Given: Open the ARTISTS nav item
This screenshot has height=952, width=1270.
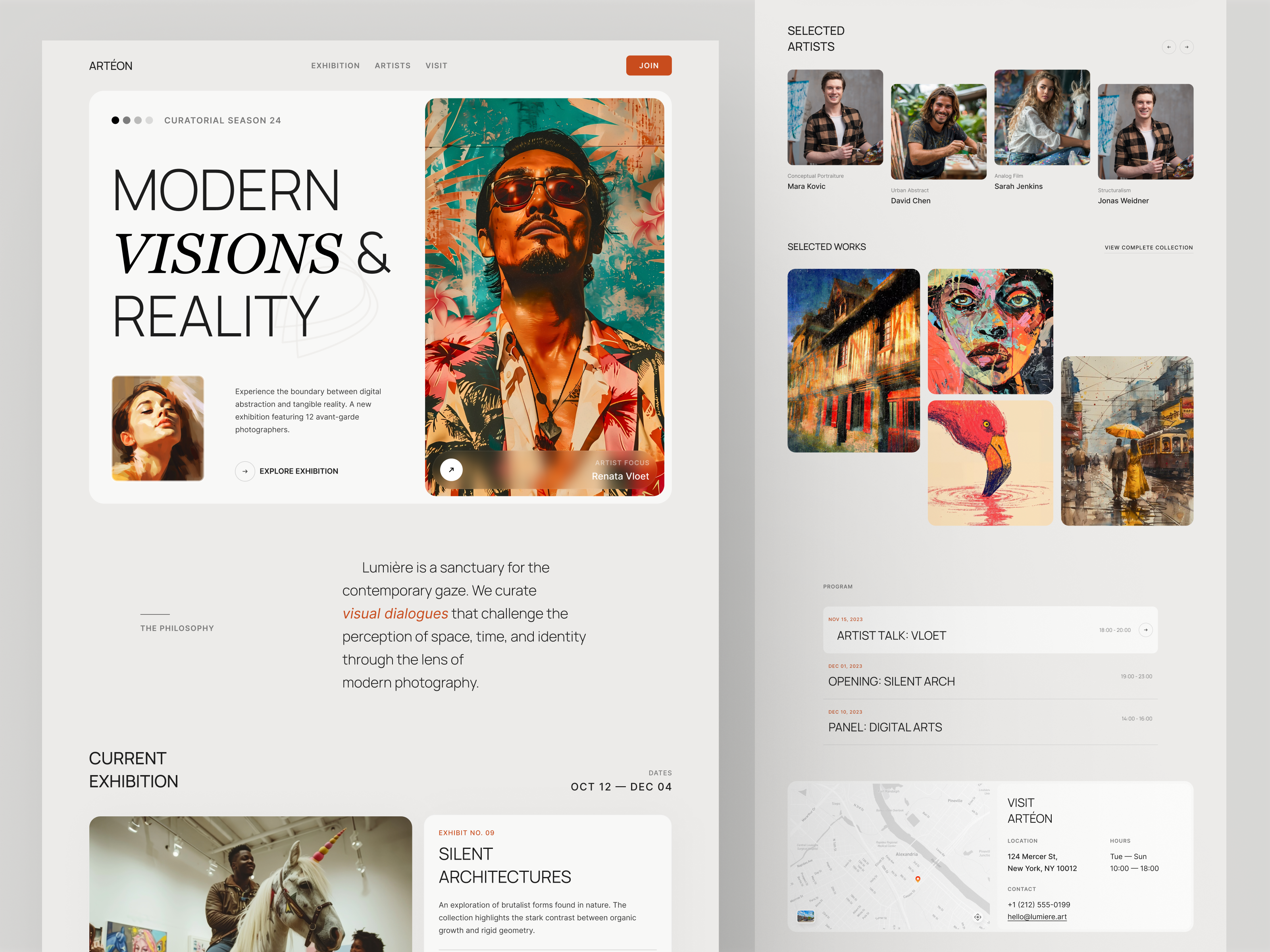Looking at the screenshot, I should tap(393, 66).
